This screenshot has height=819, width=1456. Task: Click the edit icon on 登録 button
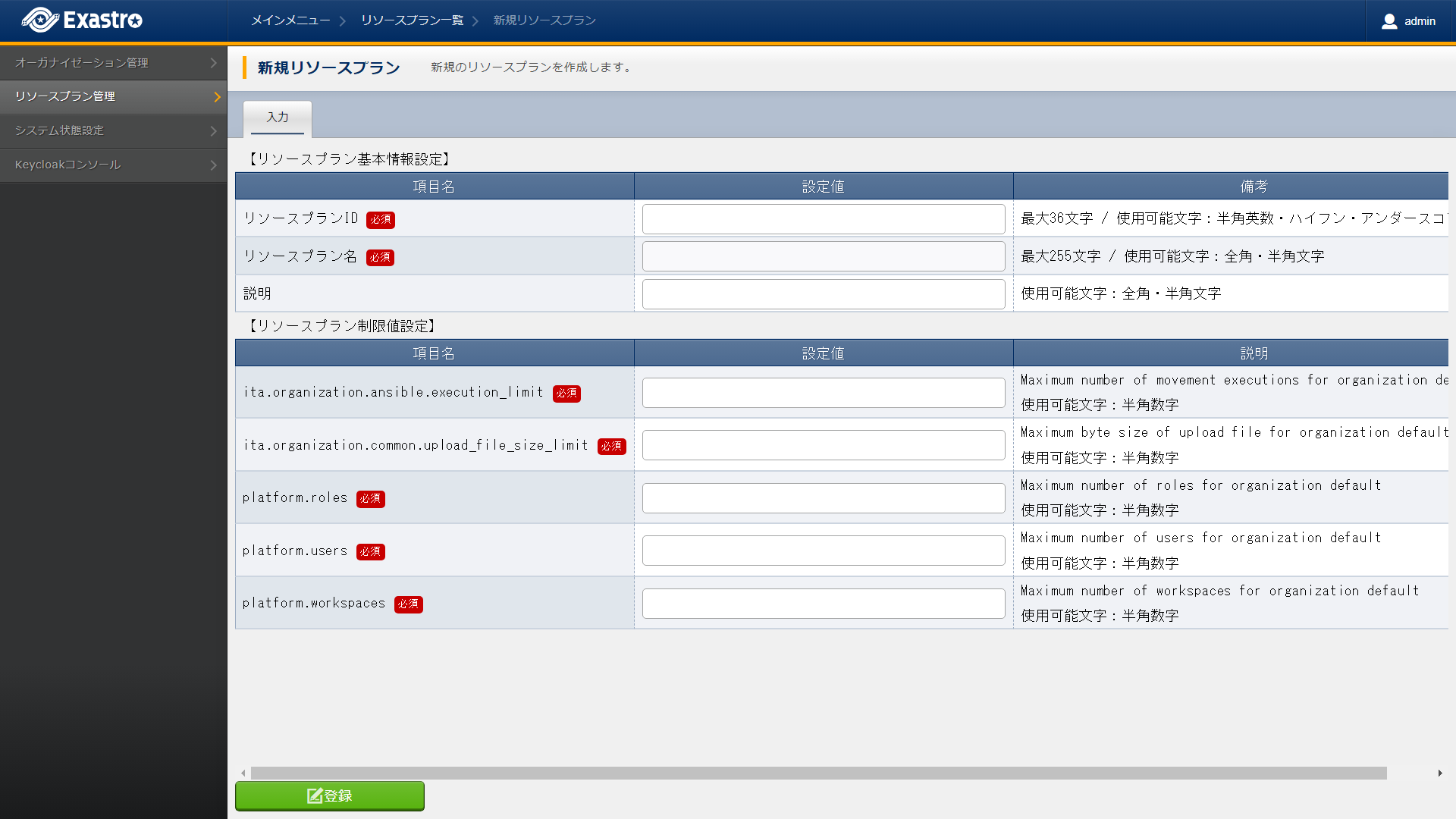[315, 795]
